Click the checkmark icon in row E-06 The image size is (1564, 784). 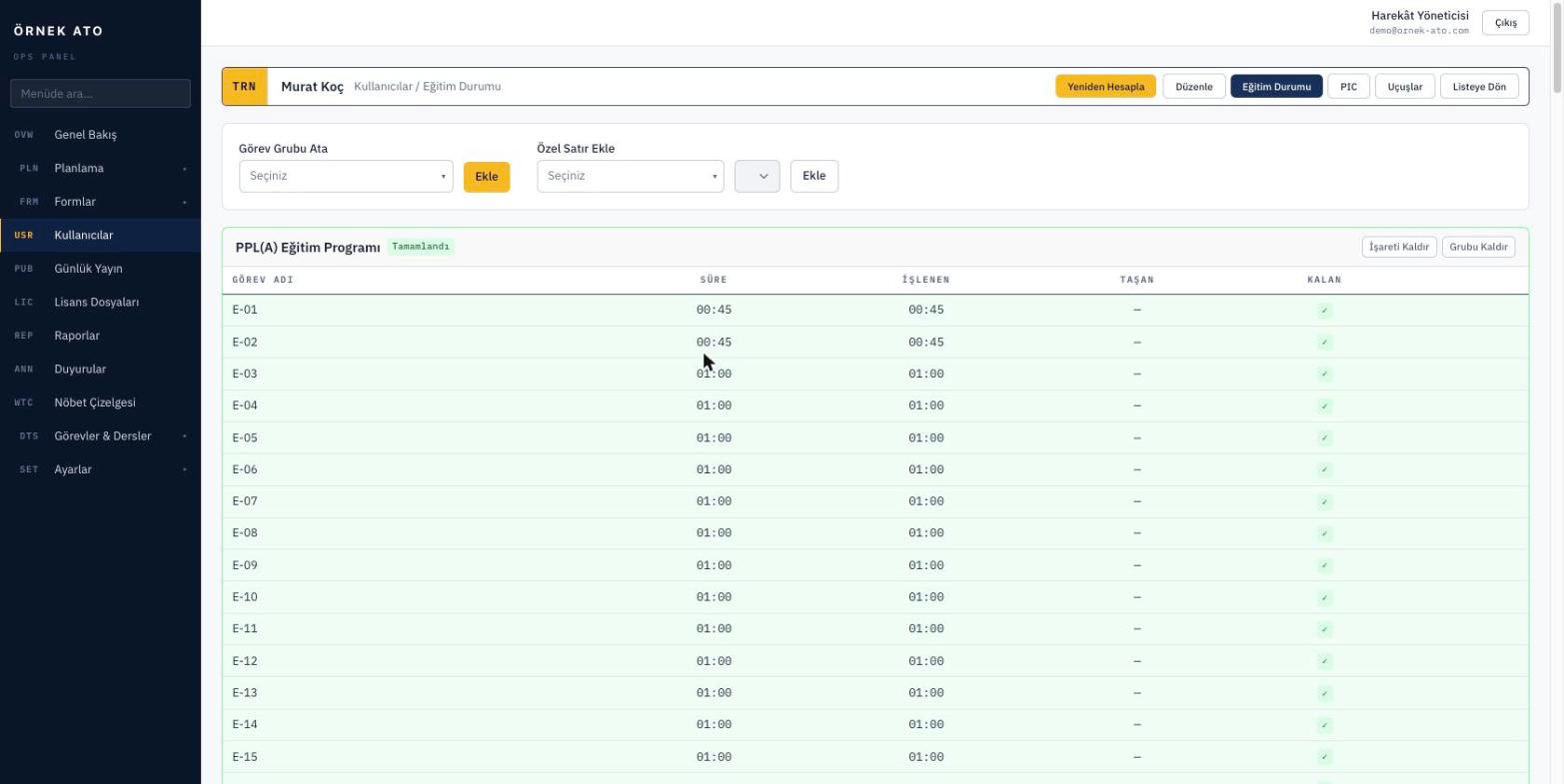1324,470
